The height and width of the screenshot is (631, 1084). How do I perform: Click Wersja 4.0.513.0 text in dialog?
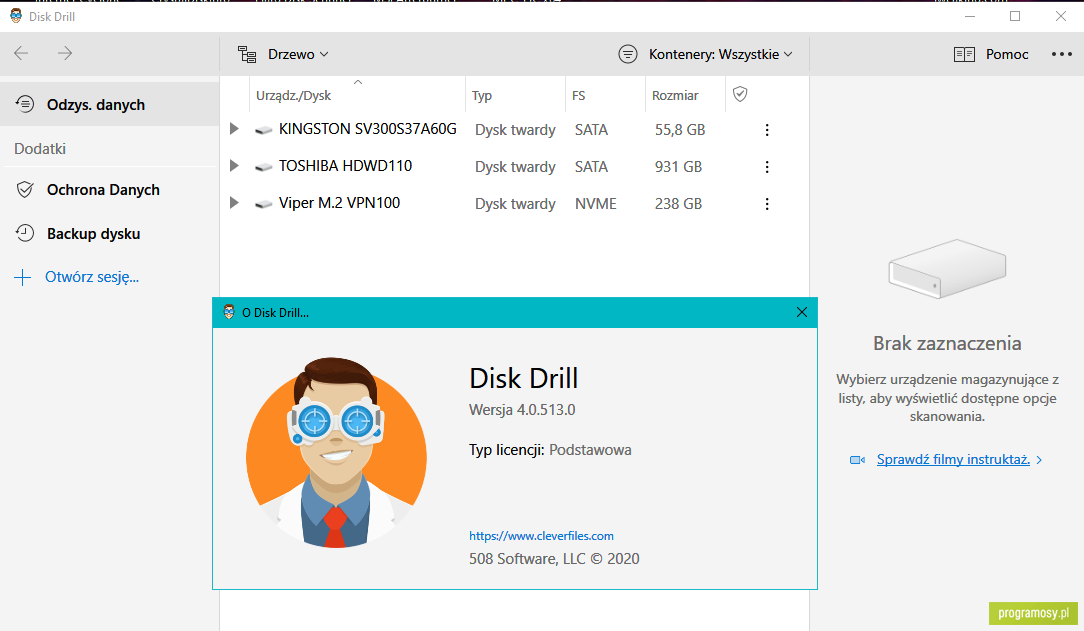click(522, 410)
